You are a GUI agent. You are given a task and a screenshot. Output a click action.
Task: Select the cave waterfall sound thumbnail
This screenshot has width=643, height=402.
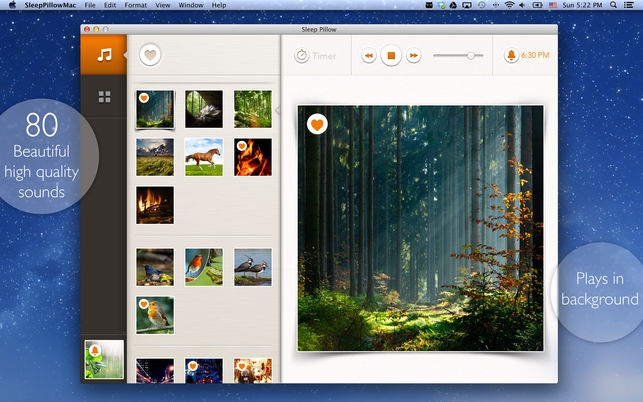[204, 109]
